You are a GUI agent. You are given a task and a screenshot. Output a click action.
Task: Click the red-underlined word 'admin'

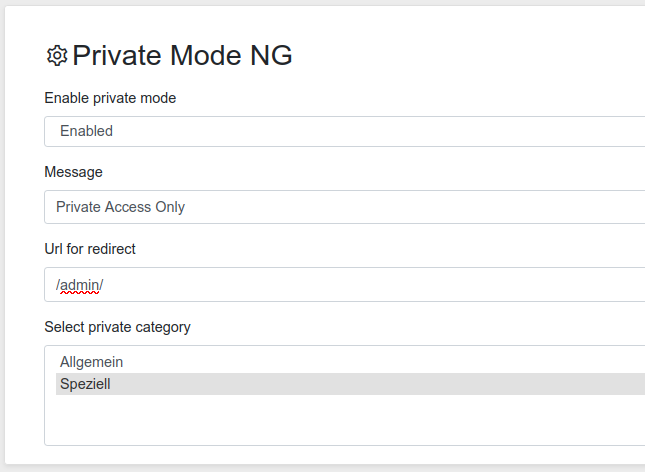click(80, 285)
